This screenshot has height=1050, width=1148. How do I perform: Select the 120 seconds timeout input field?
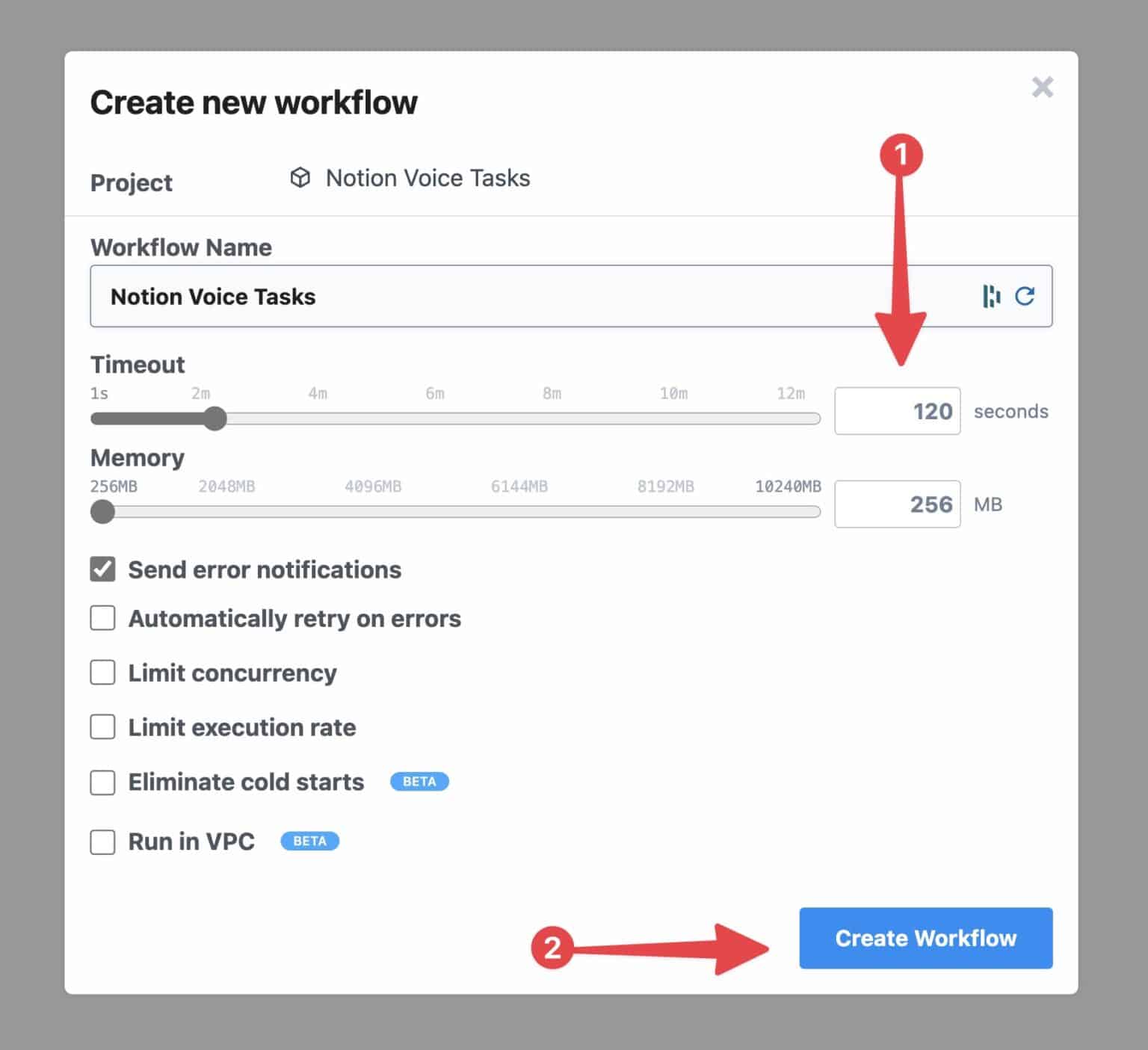pos(897,410)
